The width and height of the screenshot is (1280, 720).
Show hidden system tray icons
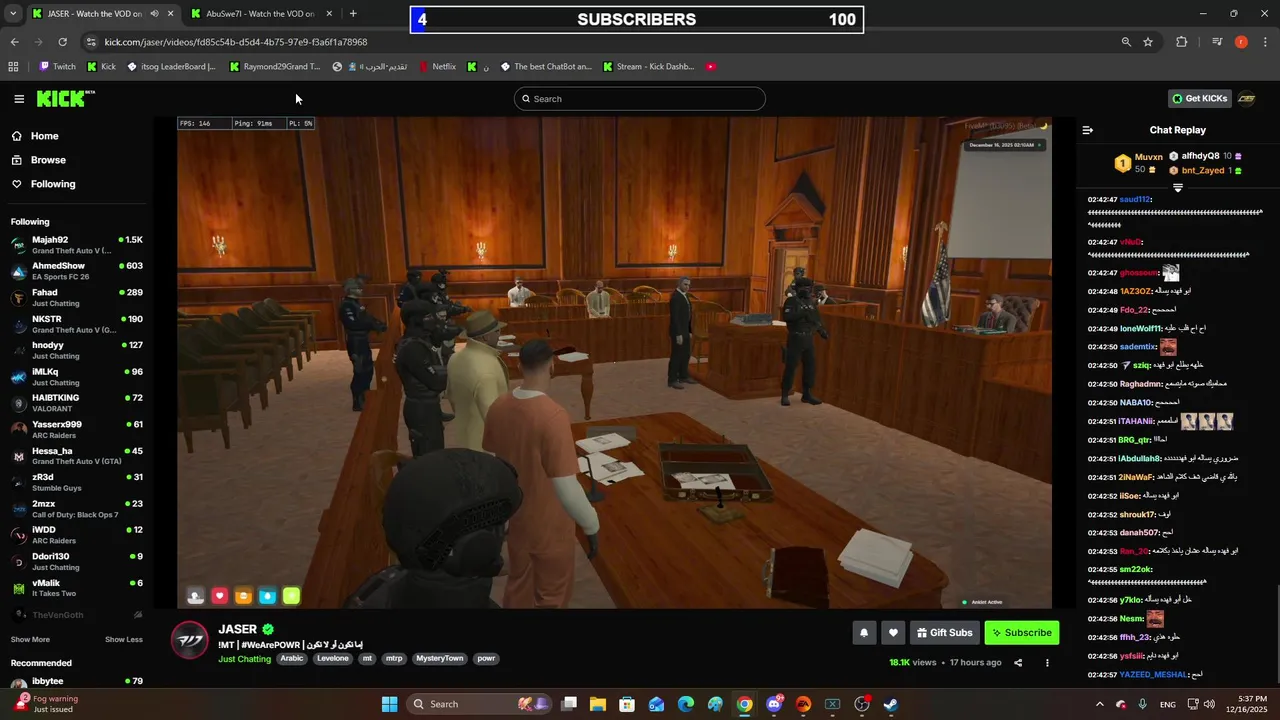pyautogui.click(x=1100, y=704)
